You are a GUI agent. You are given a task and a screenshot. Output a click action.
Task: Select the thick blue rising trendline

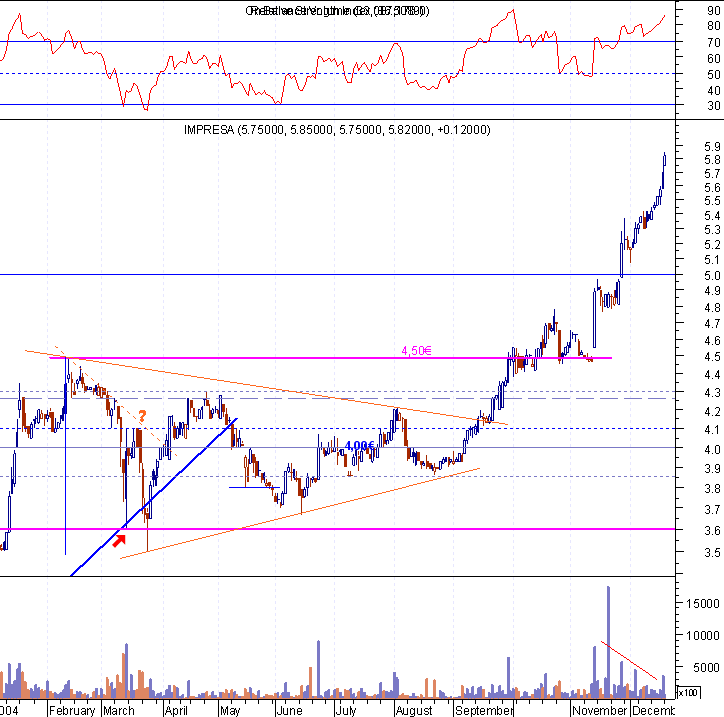(154, 497)
